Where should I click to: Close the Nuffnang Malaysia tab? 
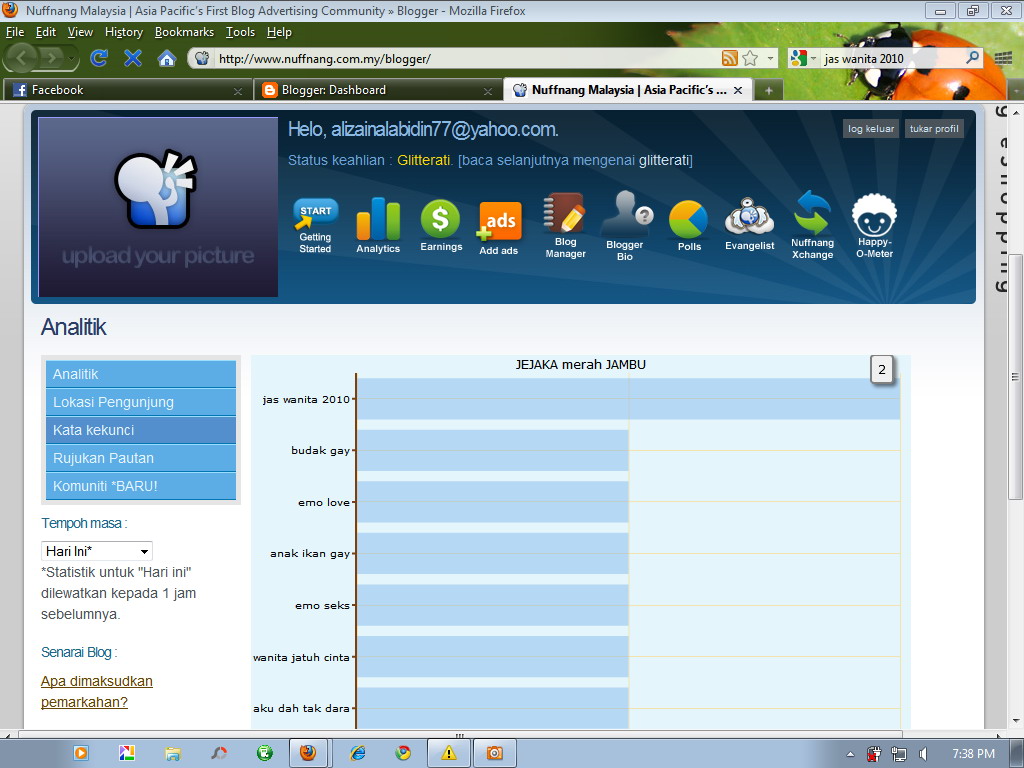[738, 90]
